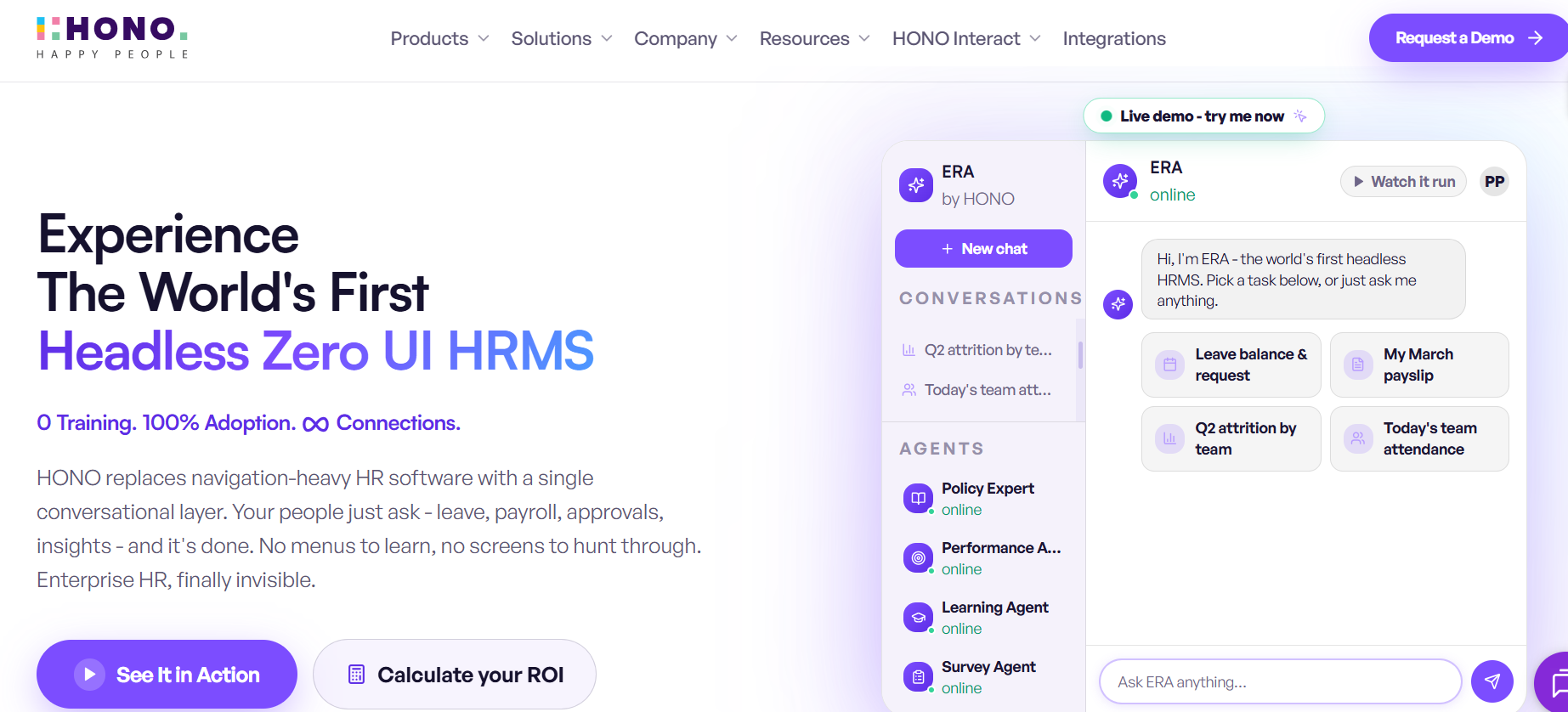The width and height of the screenshot is (1568, 712).
Task: Click the calculator icon in Calculate your ROI
Action: (356, 675)
